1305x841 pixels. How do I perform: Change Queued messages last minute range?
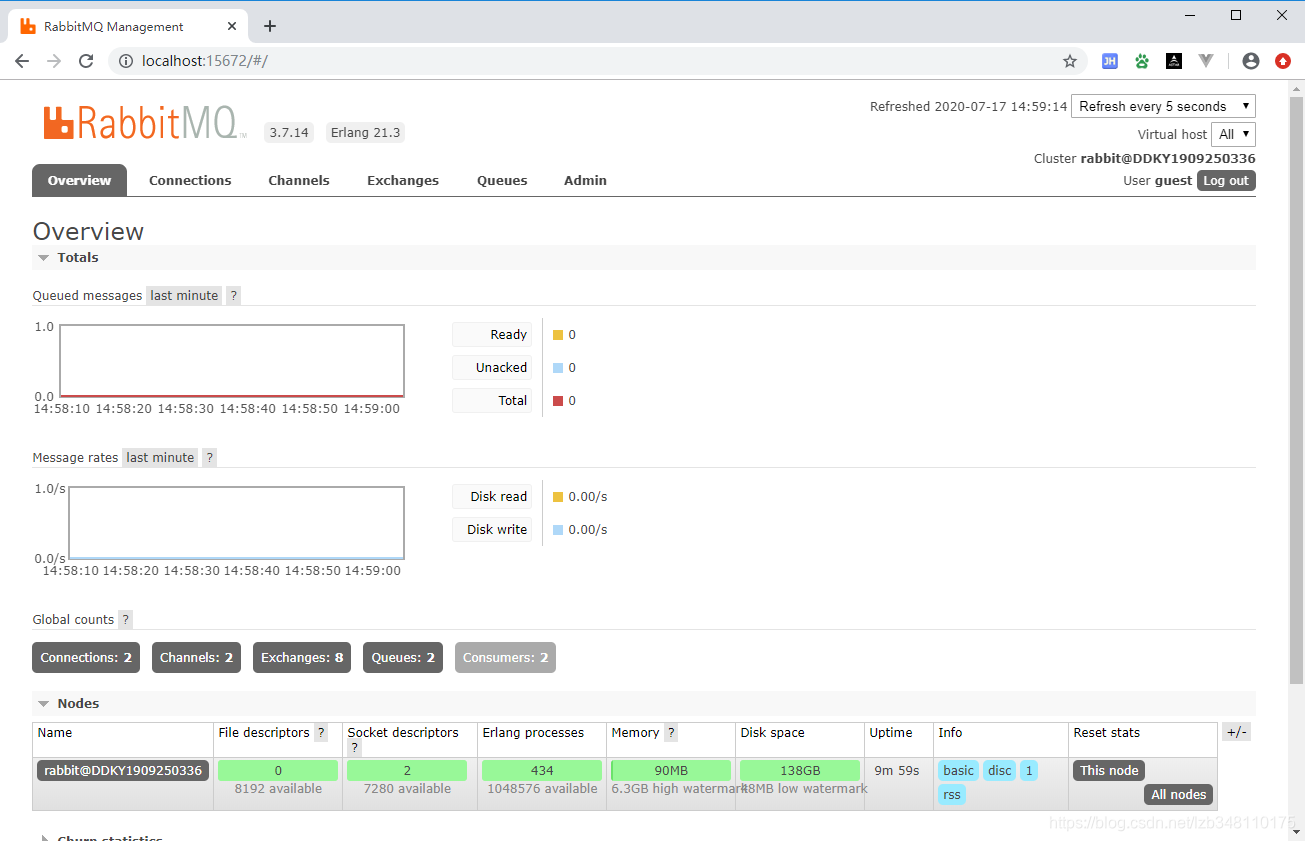pyautogui.click(x=184, y=296)
